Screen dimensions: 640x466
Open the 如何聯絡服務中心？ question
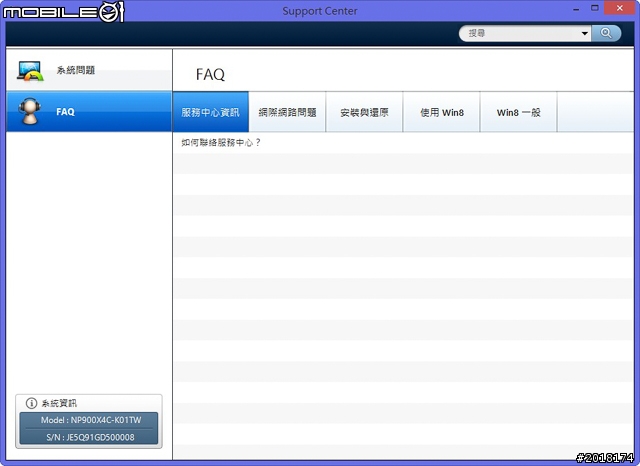coord(221,142)
